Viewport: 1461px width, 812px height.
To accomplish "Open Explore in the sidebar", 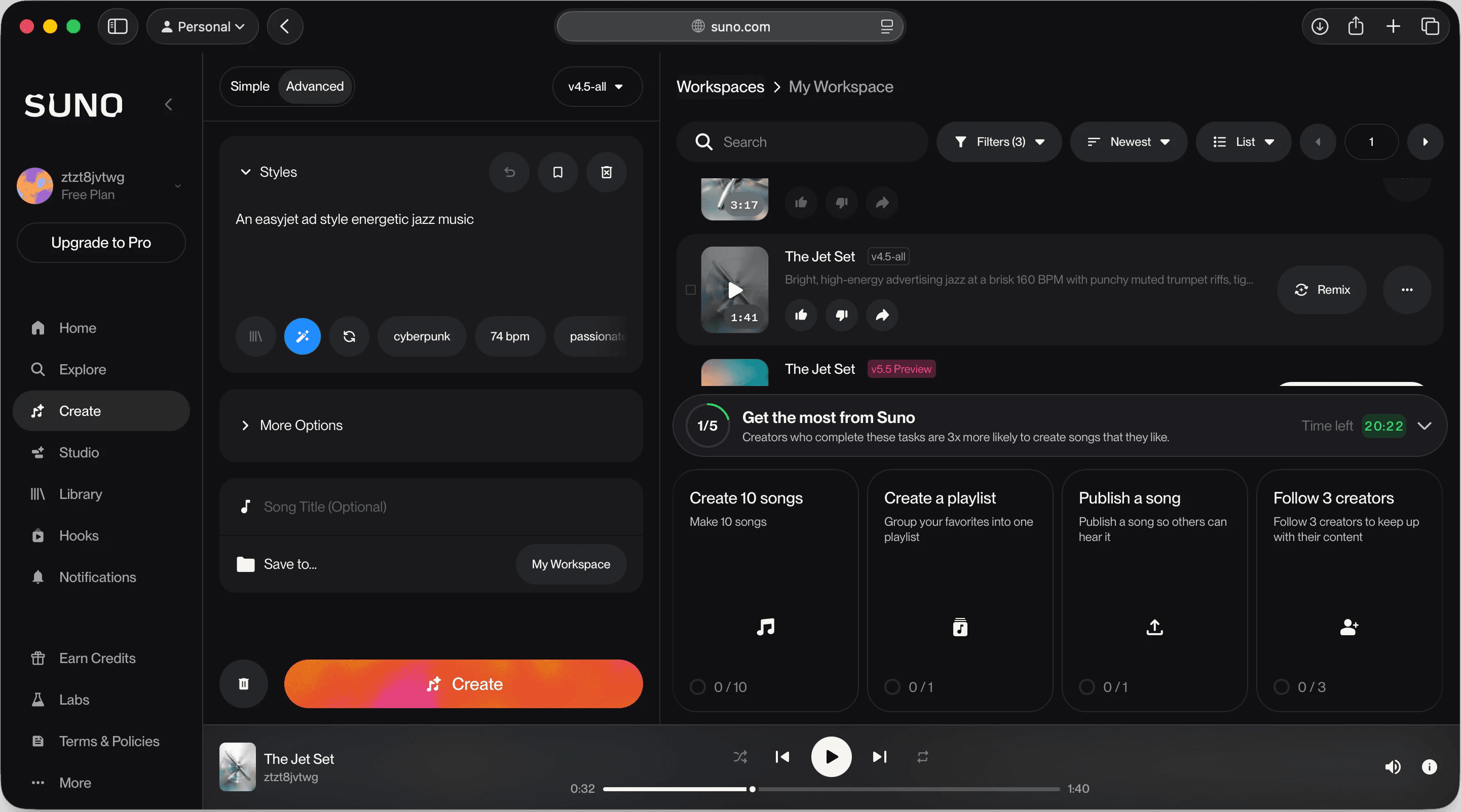I will (101, 369).
